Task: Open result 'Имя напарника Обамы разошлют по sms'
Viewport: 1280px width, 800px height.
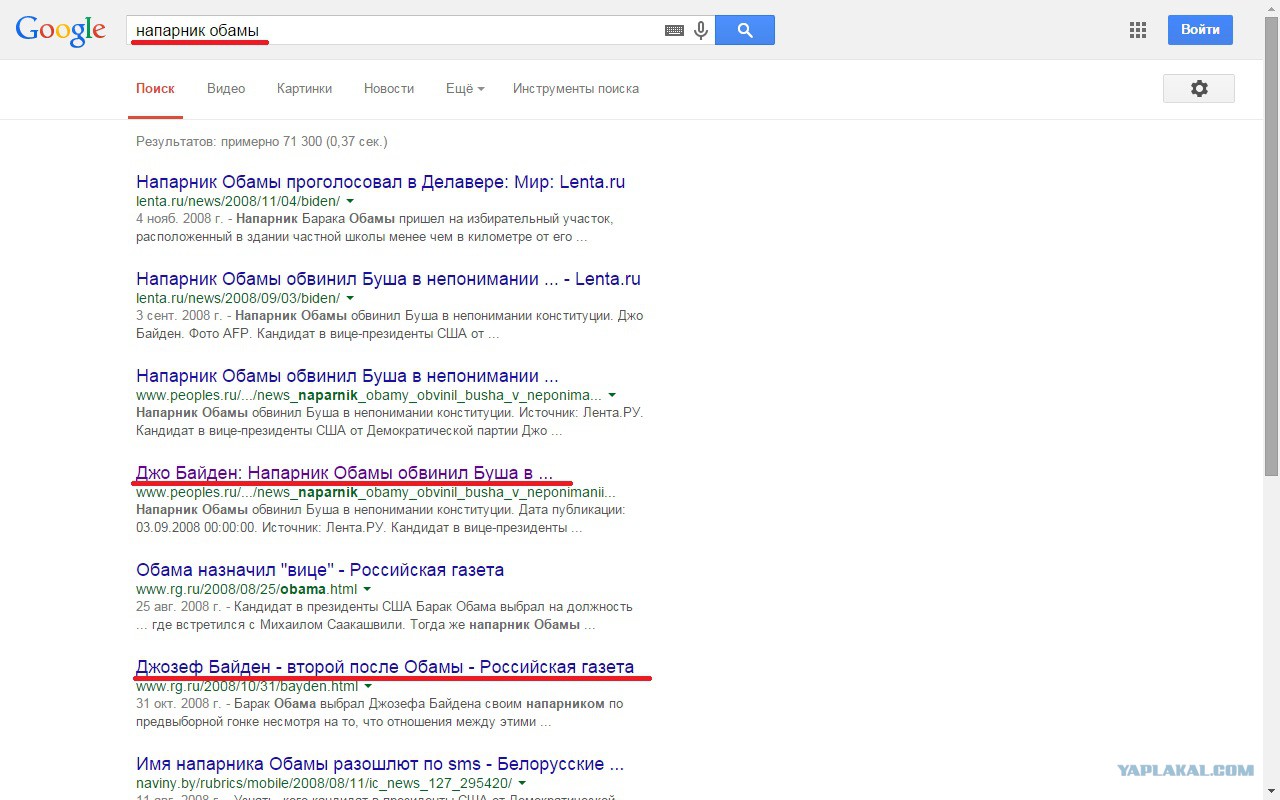Action: (380, 764)
